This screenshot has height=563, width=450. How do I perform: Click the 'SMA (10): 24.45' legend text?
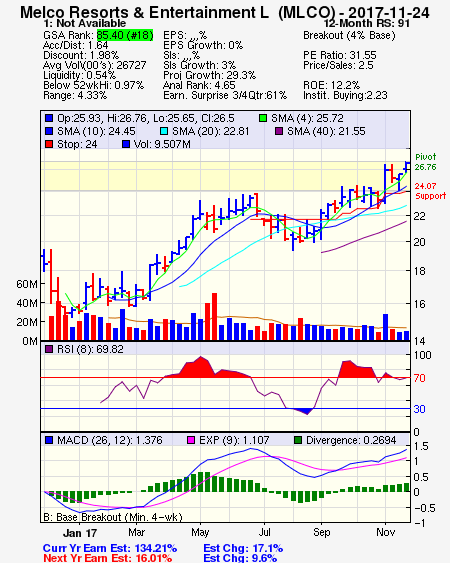[x=96, y=131]
